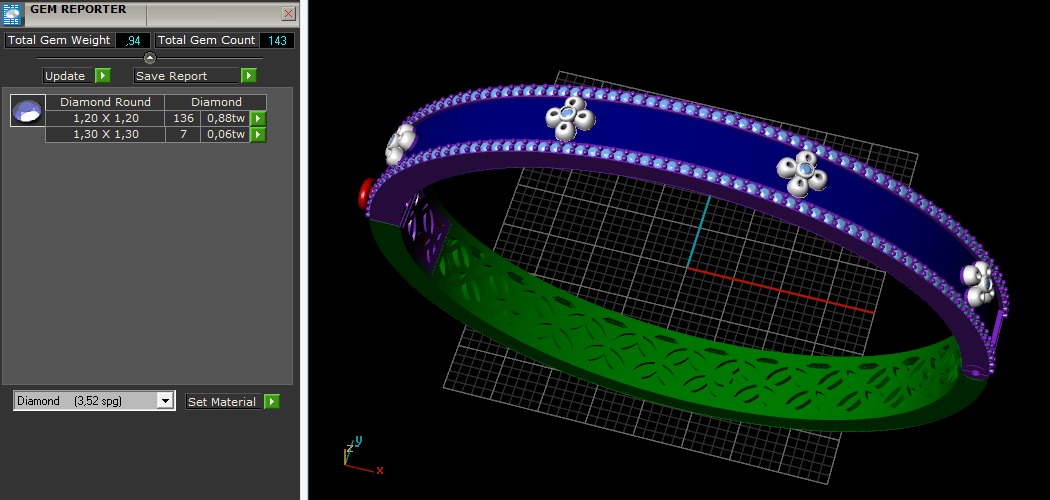The width and height of the screenshot is (1050, 500).
Task: Select the 1,30 X 1,30 size cell
Action: tap(105, 135)
